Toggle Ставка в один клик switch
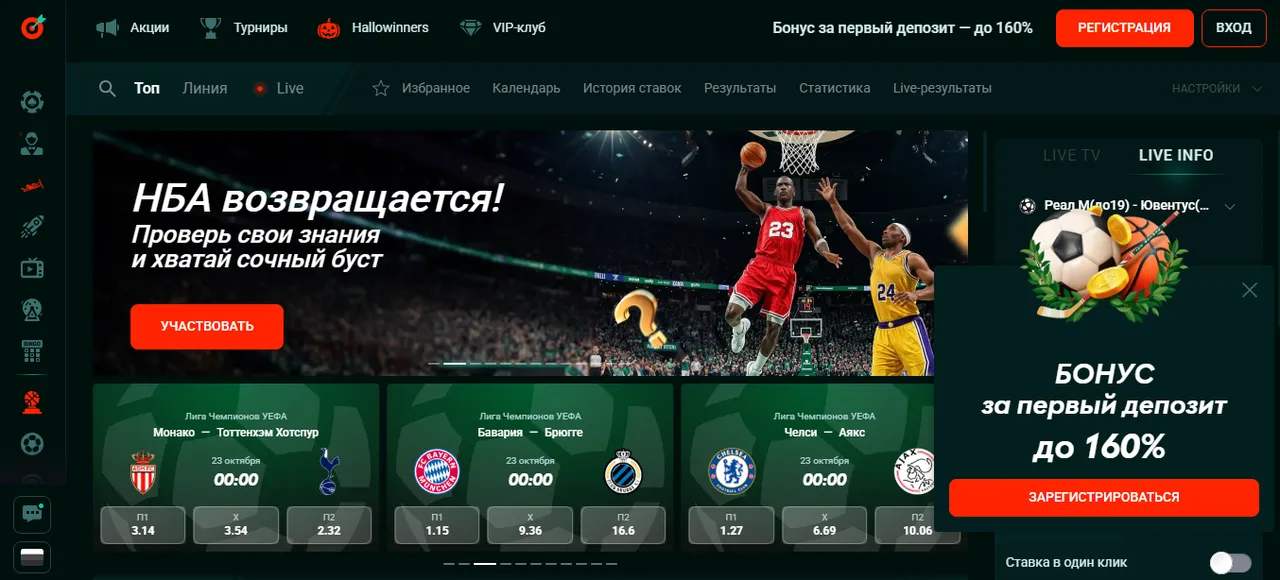Image resolution: width=1280 pixels, height=580 pixels. pos(1229,562)
